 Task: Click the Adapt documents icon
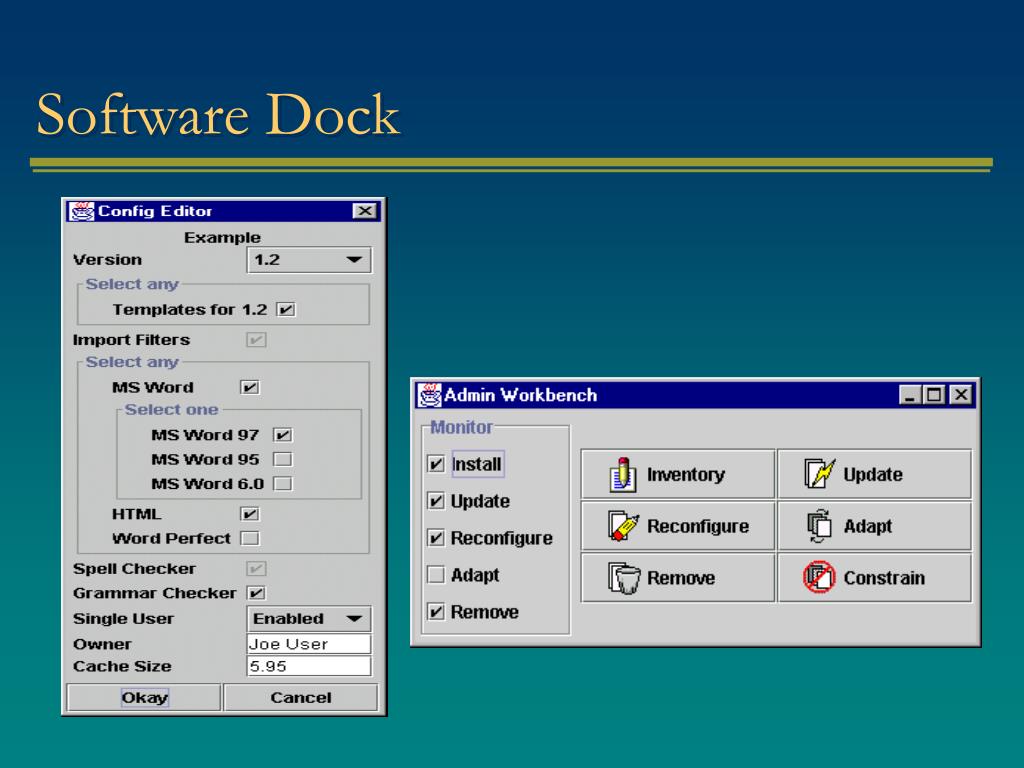(819, 526)
